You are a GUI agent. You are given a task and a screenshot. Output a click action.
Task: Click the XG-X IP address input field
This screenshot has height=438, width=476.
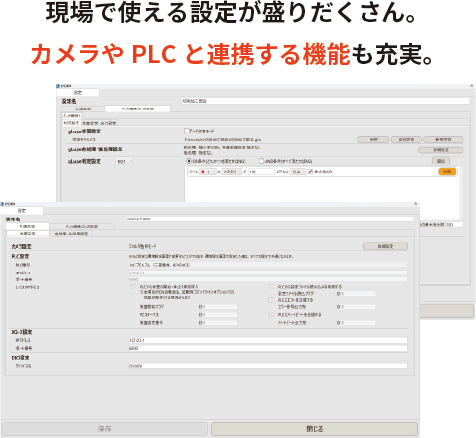pos(268,340)
